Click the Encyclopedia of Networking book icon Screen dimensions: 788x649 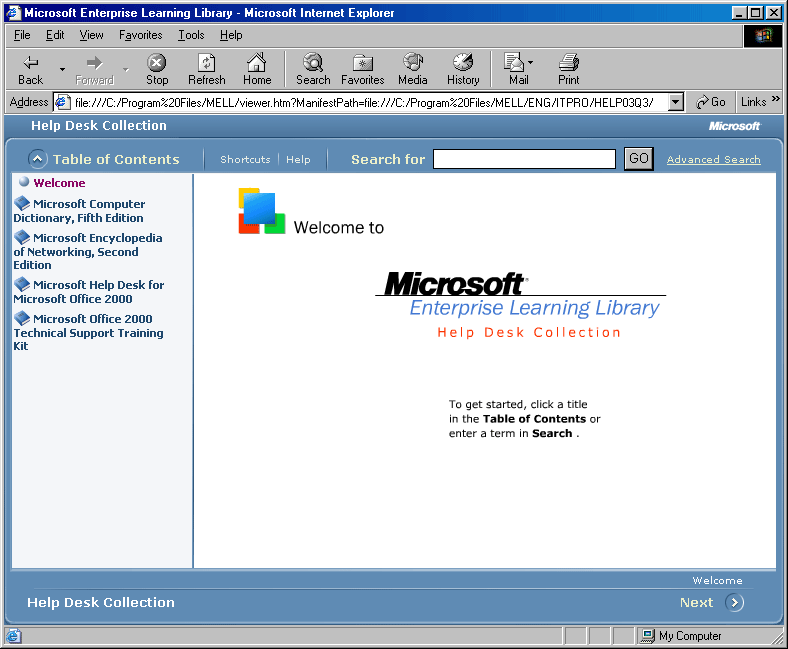pos(22,237)
